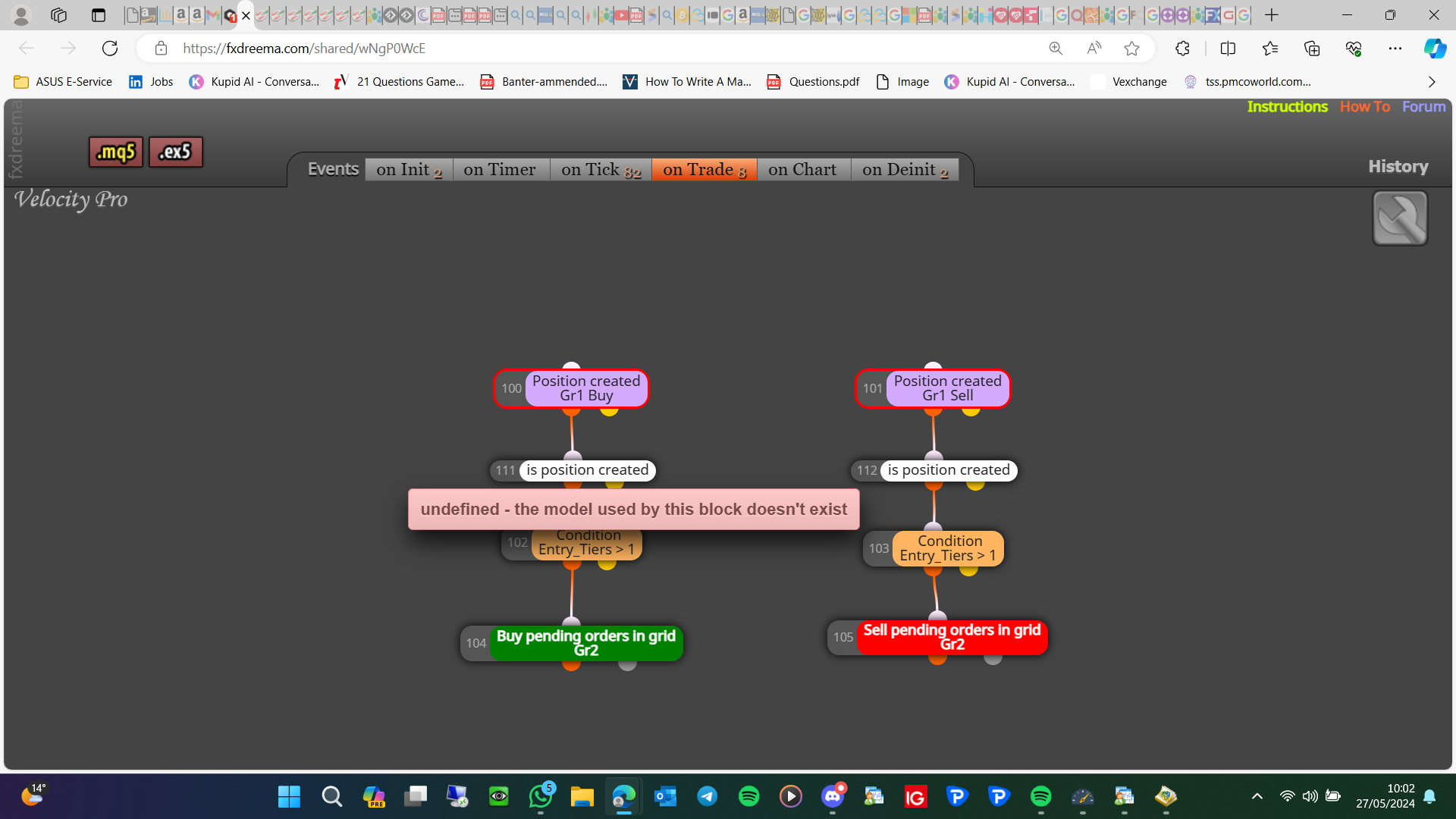Switch to the on Timer event tab

click(500, 170)
